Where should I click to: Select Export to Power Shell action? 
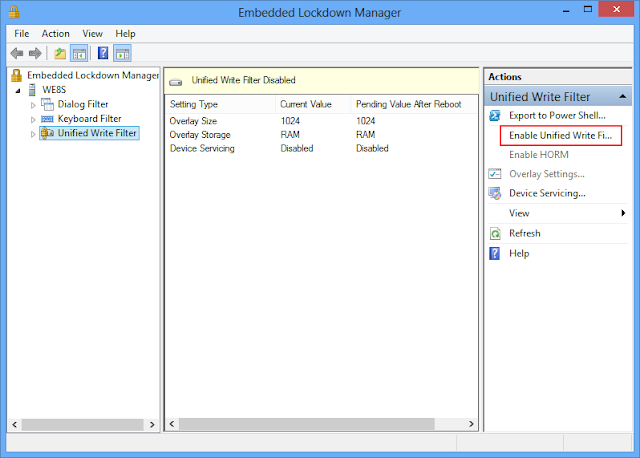(557, 116)
